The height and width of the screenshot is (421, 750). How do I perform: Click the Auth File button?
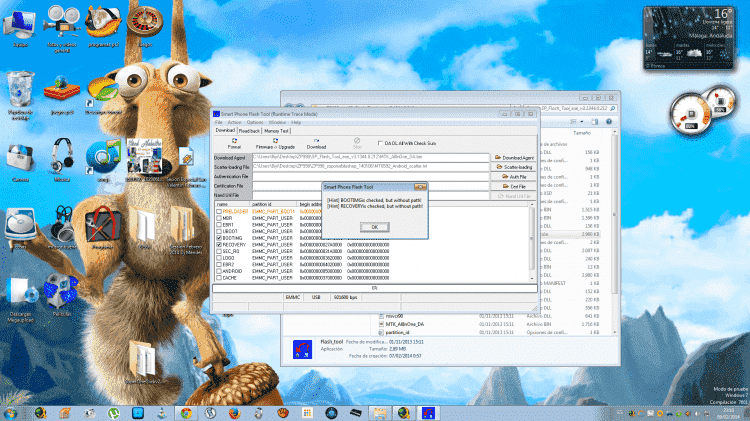click(x=514, y=177)
